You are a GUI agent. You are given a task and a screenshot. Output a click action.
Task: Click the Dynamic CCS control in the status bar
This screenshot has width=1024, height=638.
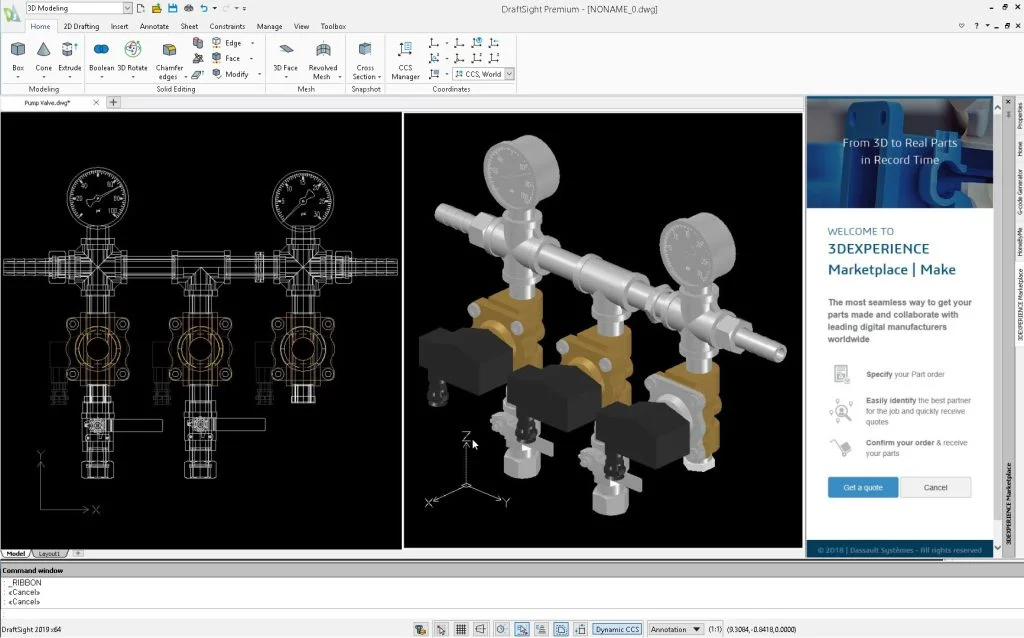617,629
